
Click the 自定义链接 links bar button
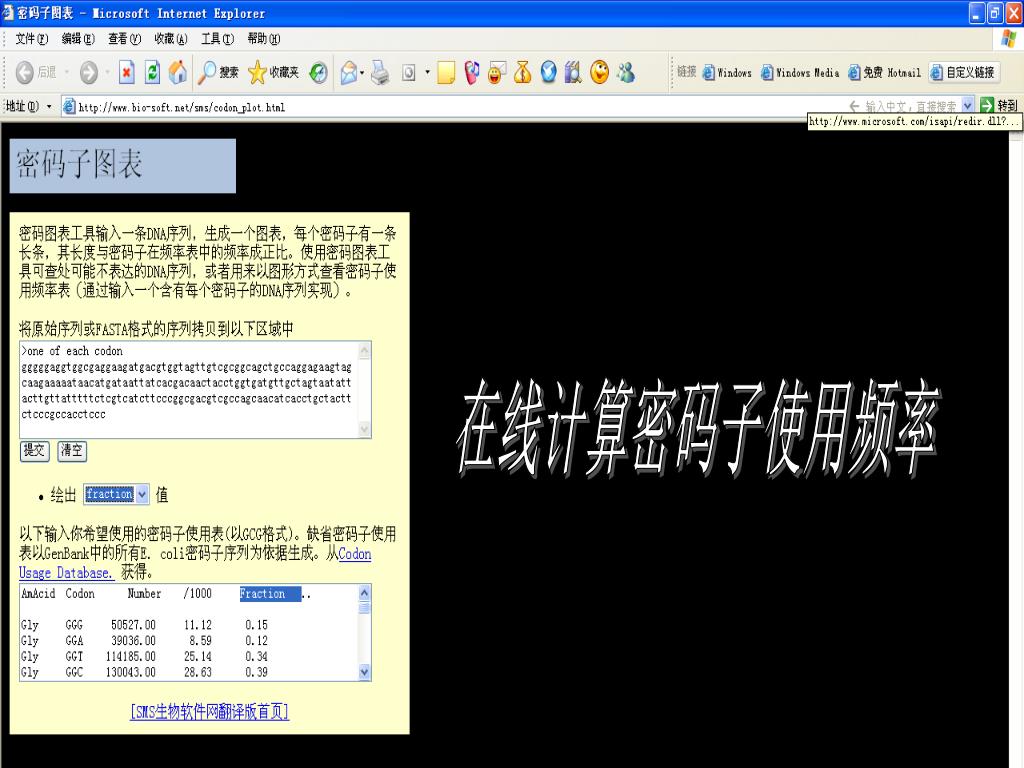pyautogui.click(x=964, y=72)
